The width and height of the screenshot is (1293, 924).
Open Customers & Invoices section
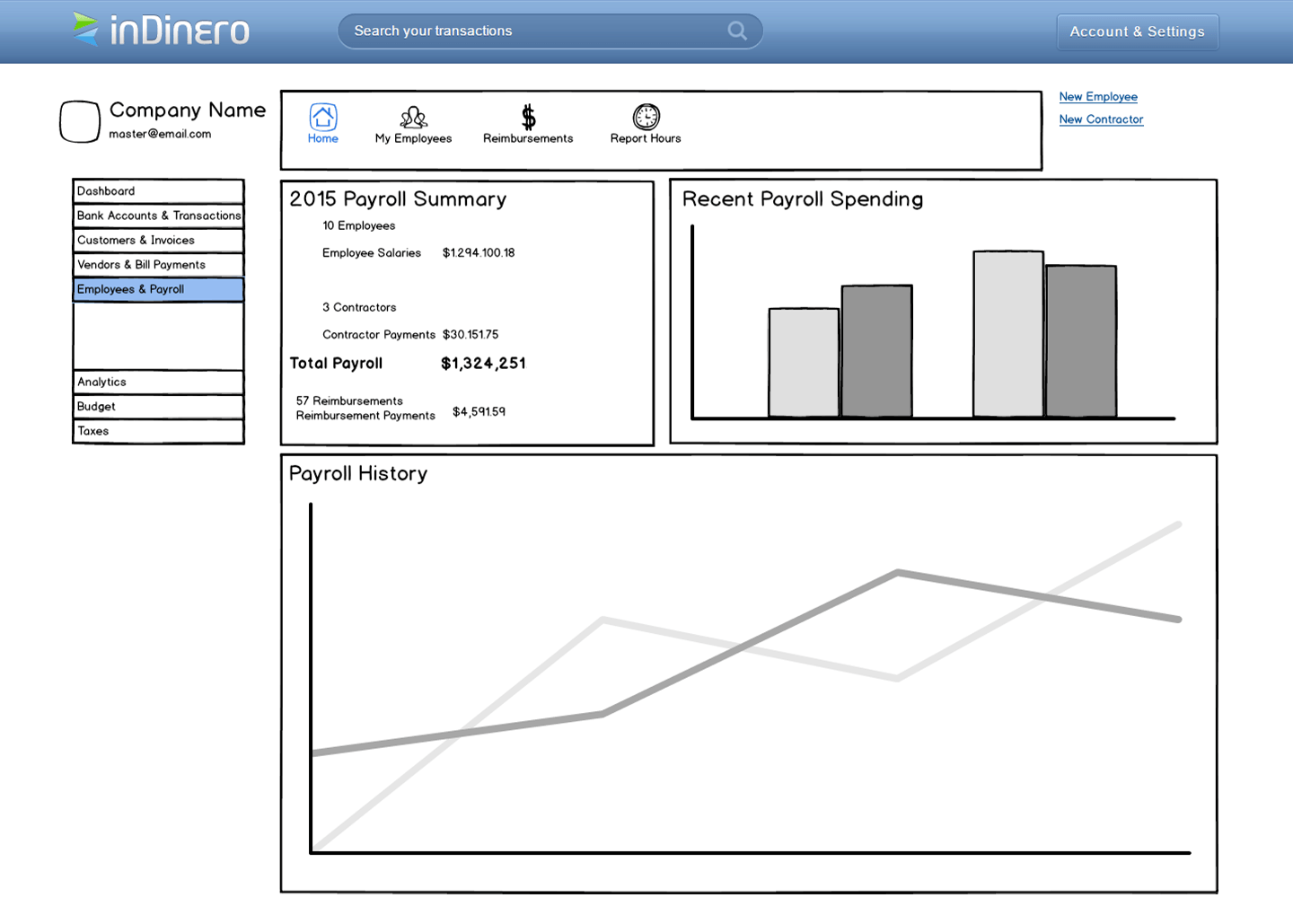pyautogui.click(x=158, y=240)
